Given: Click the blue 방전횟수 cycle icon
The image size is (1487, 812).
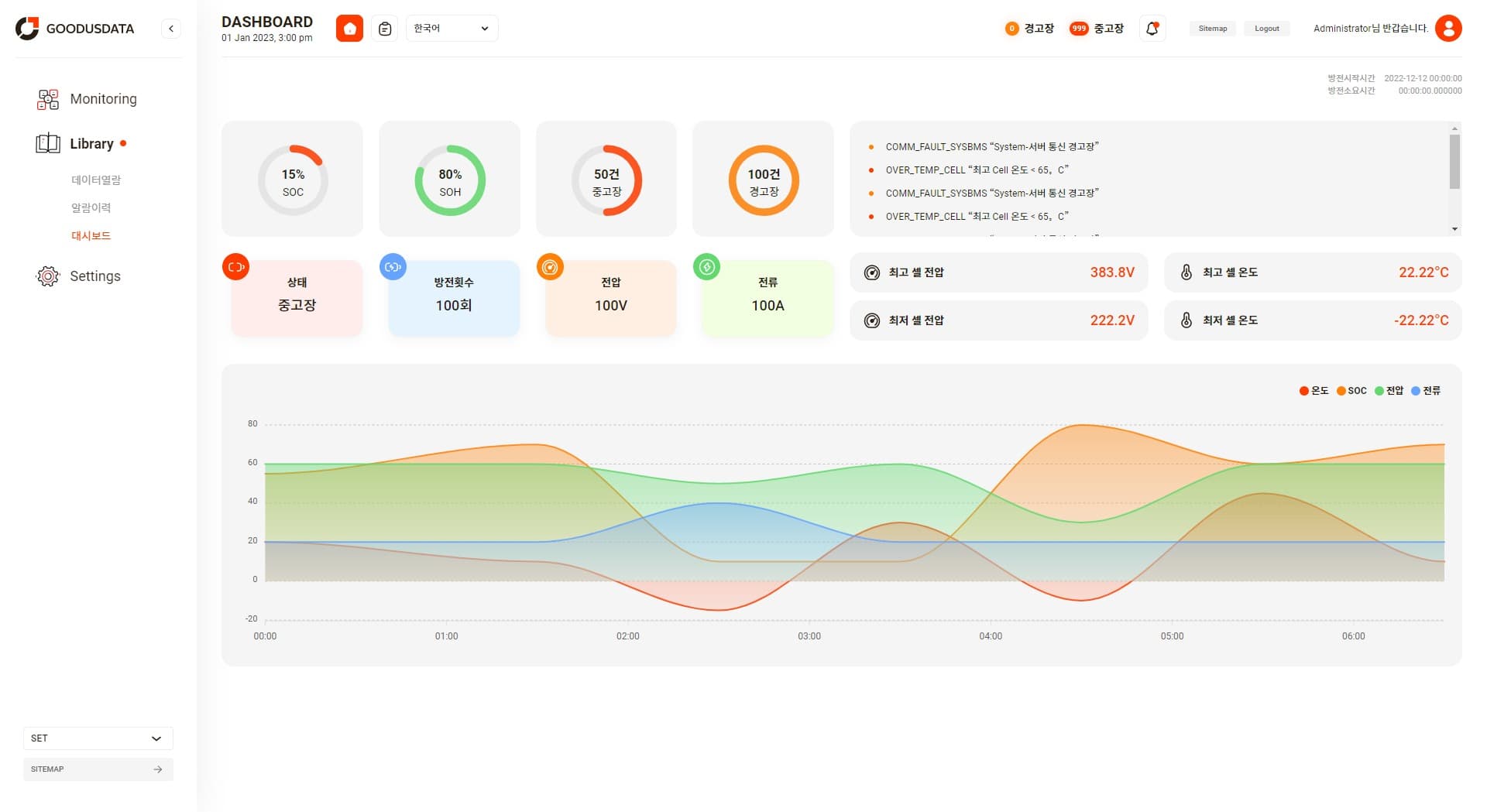Looking at the screenshot, I should pyautogui.click(x=393, y=267).
